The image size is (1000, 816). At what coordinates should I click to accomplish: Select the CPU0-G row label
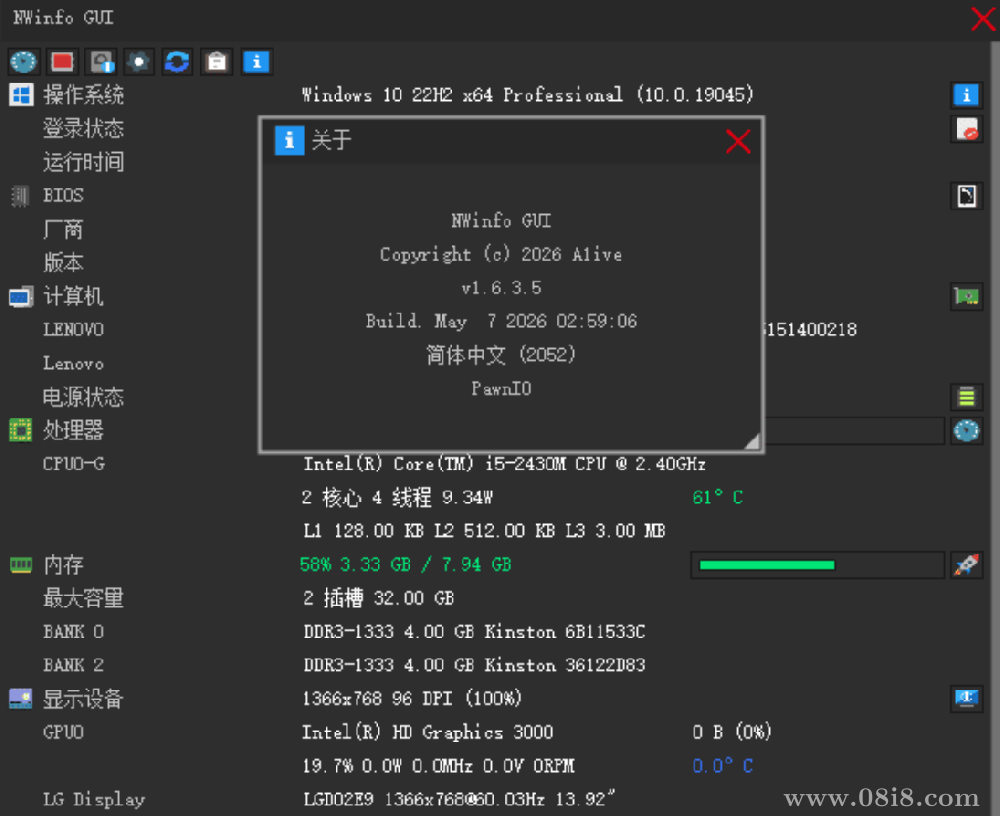pyautogui.click(x=74, y=464)
